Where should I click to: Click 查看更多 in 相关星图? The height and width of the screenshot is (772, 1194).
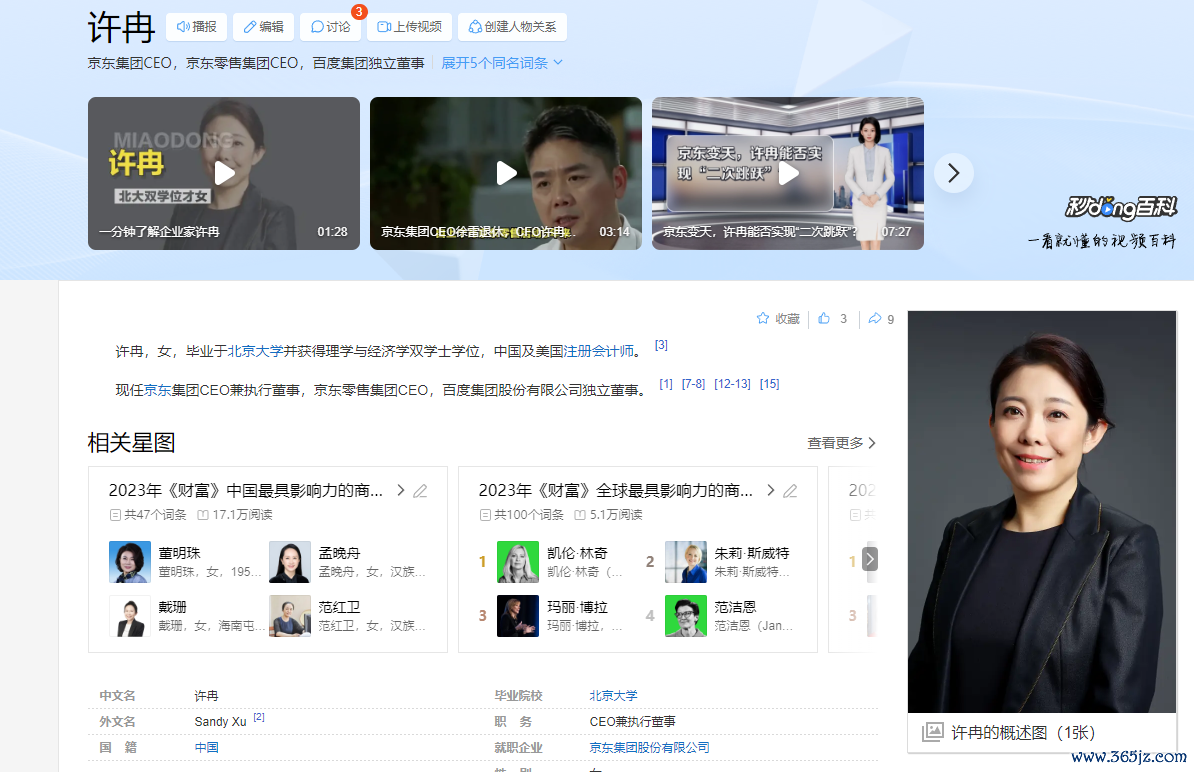[x=841, y=443]
